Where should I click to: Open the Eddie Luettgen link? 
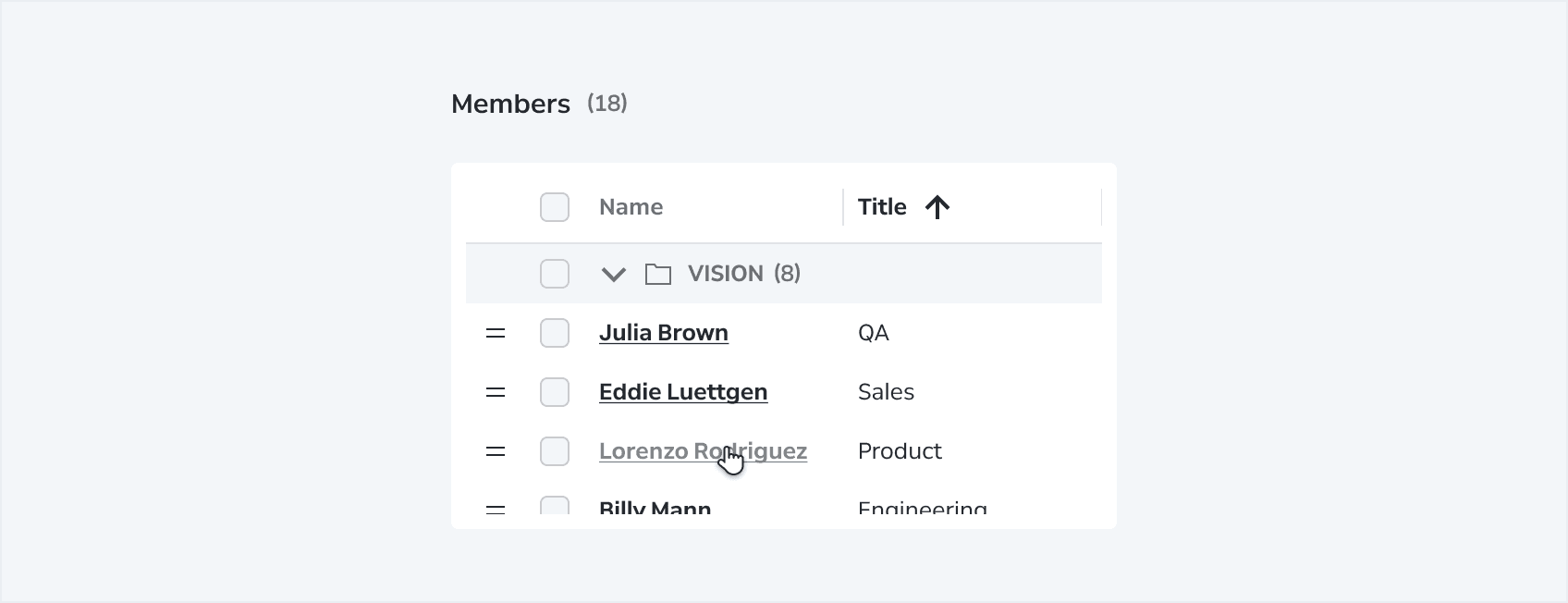pyautogui.click(x=683, y=392)
